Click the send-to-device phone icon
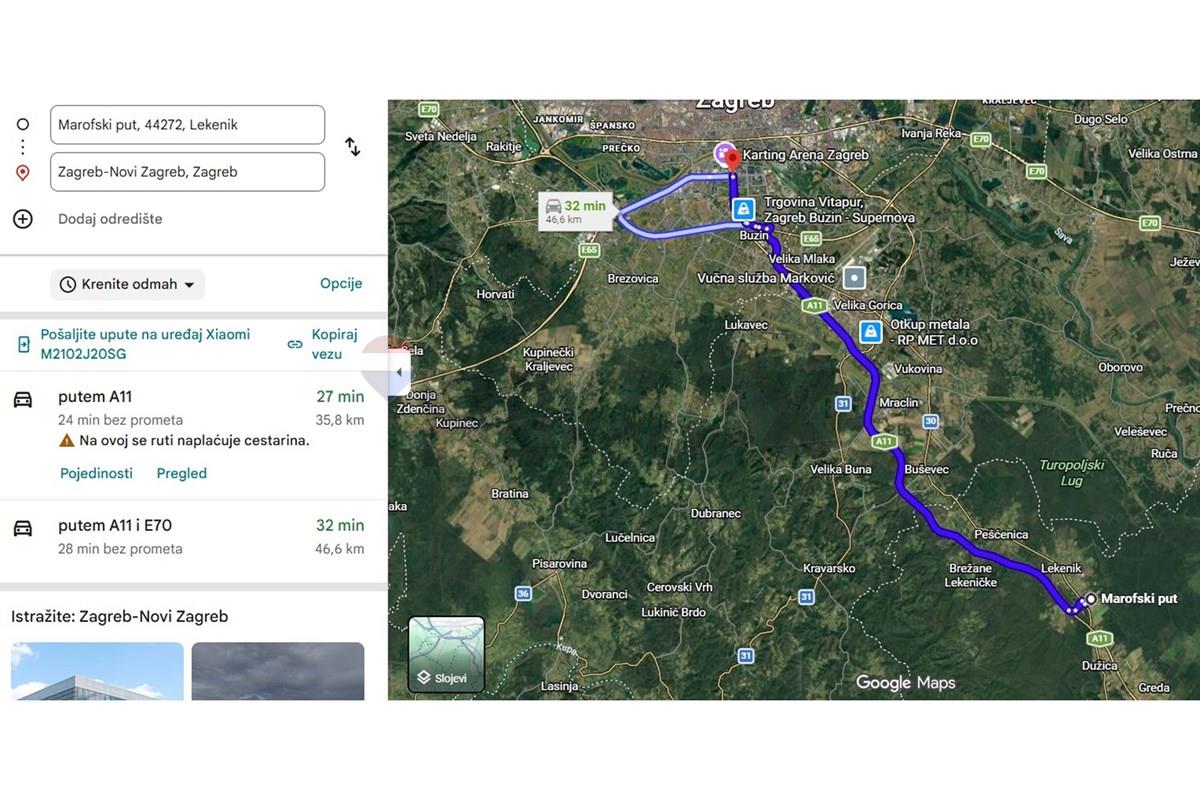1200x800 pixels. [24, 345]
